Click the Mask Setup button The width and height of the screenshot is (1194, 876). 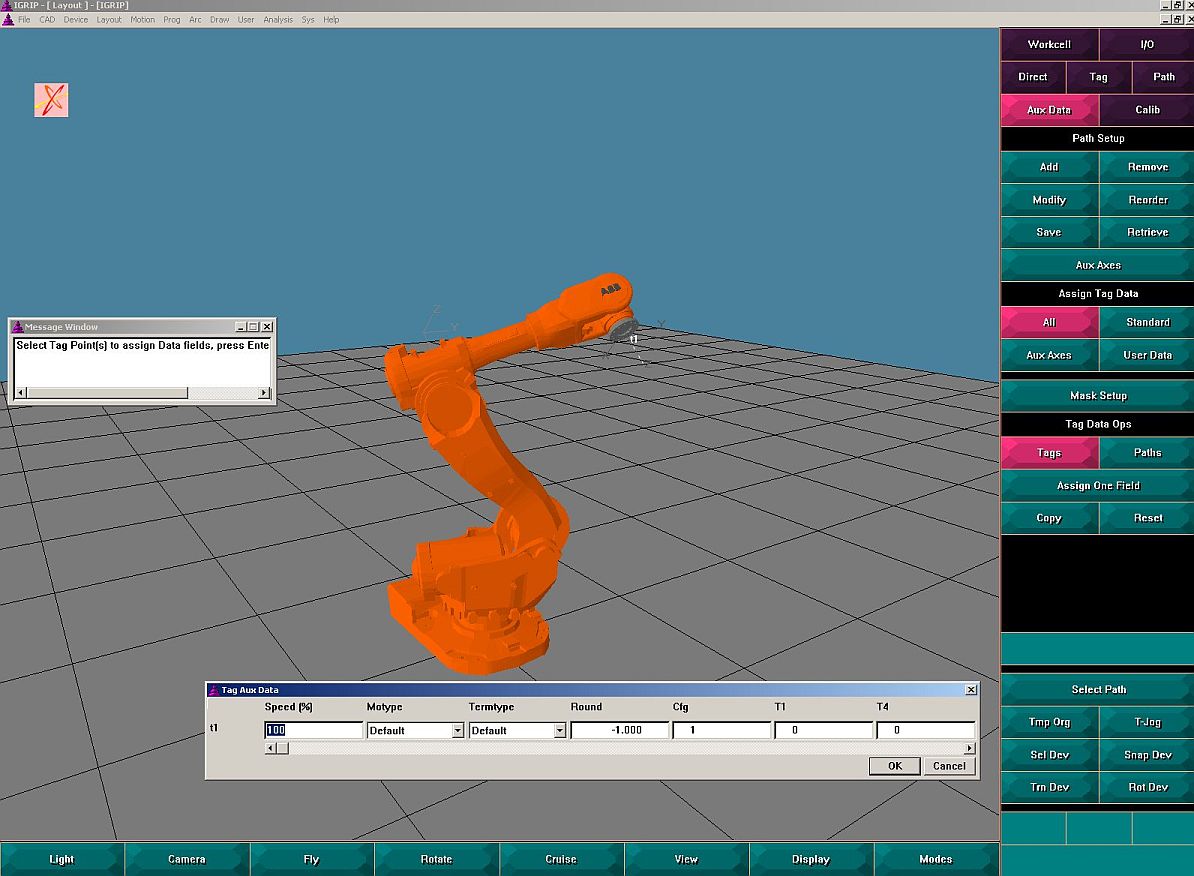pos(1097,395)
